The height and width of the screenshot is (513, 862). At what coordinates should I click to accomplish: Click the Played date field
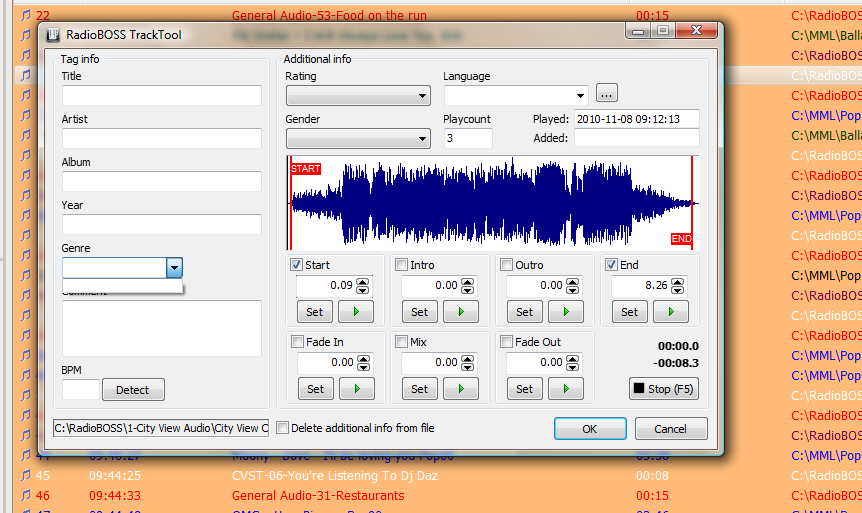637,119
